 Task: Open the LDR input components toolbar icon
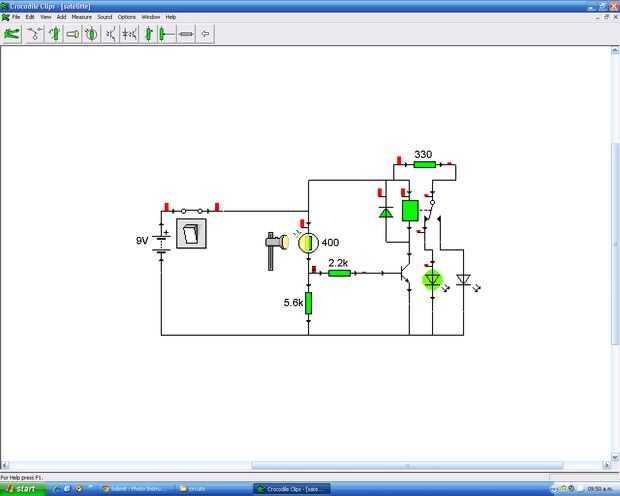(x=92, y=34)
